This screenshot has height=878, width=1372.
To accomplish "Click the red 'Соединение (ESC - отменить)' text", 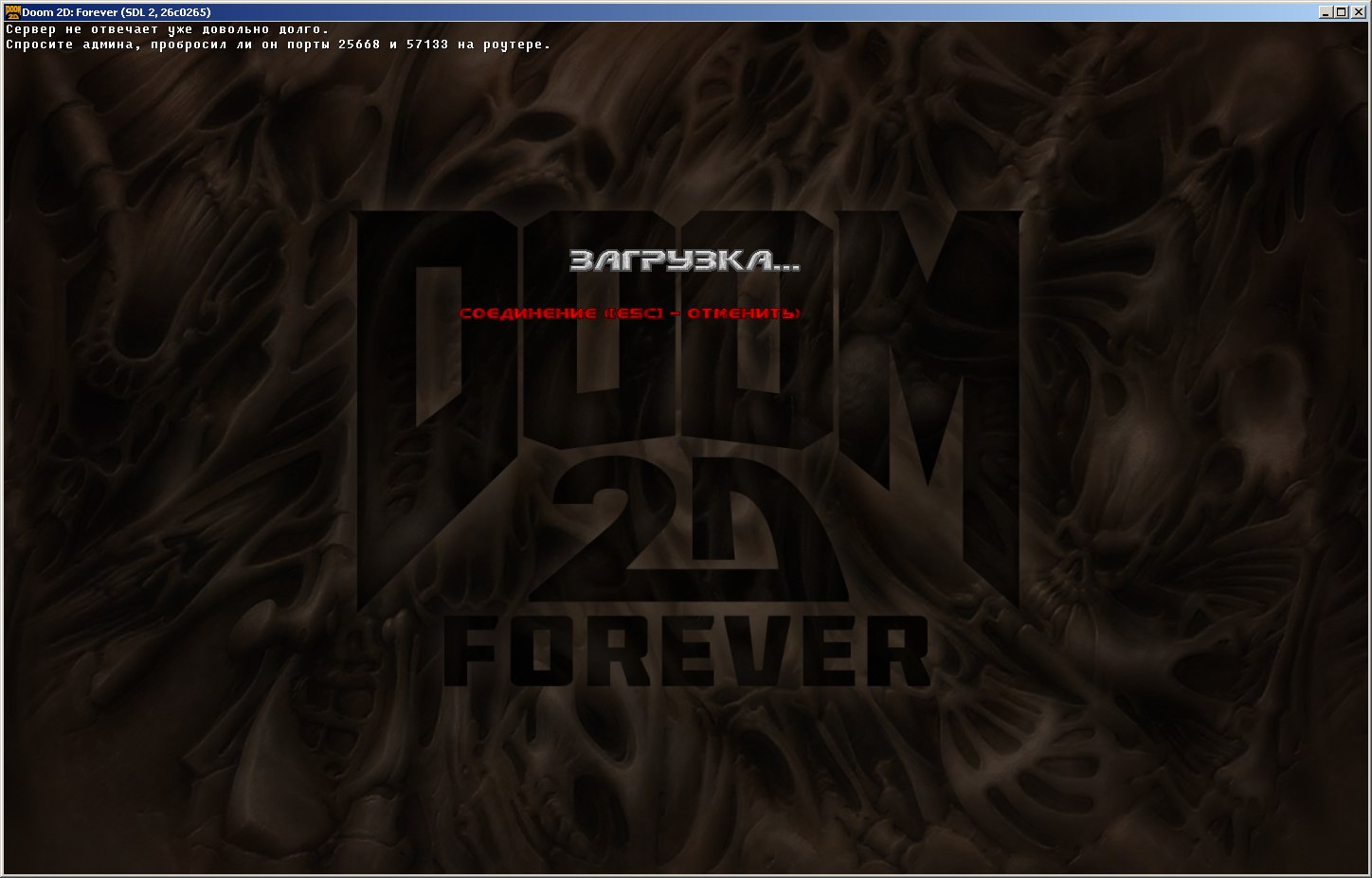I will (x=630, y=313).
